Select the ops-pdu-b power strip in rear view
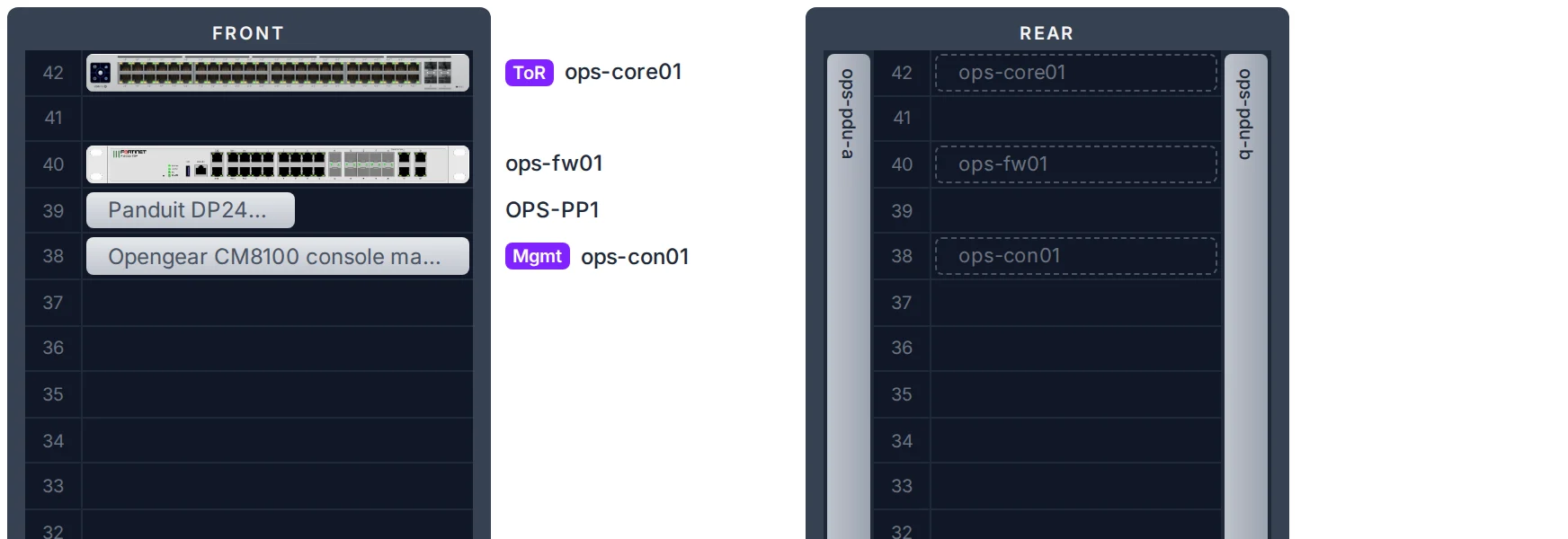1568x539 pixels. click(1246, 296)
